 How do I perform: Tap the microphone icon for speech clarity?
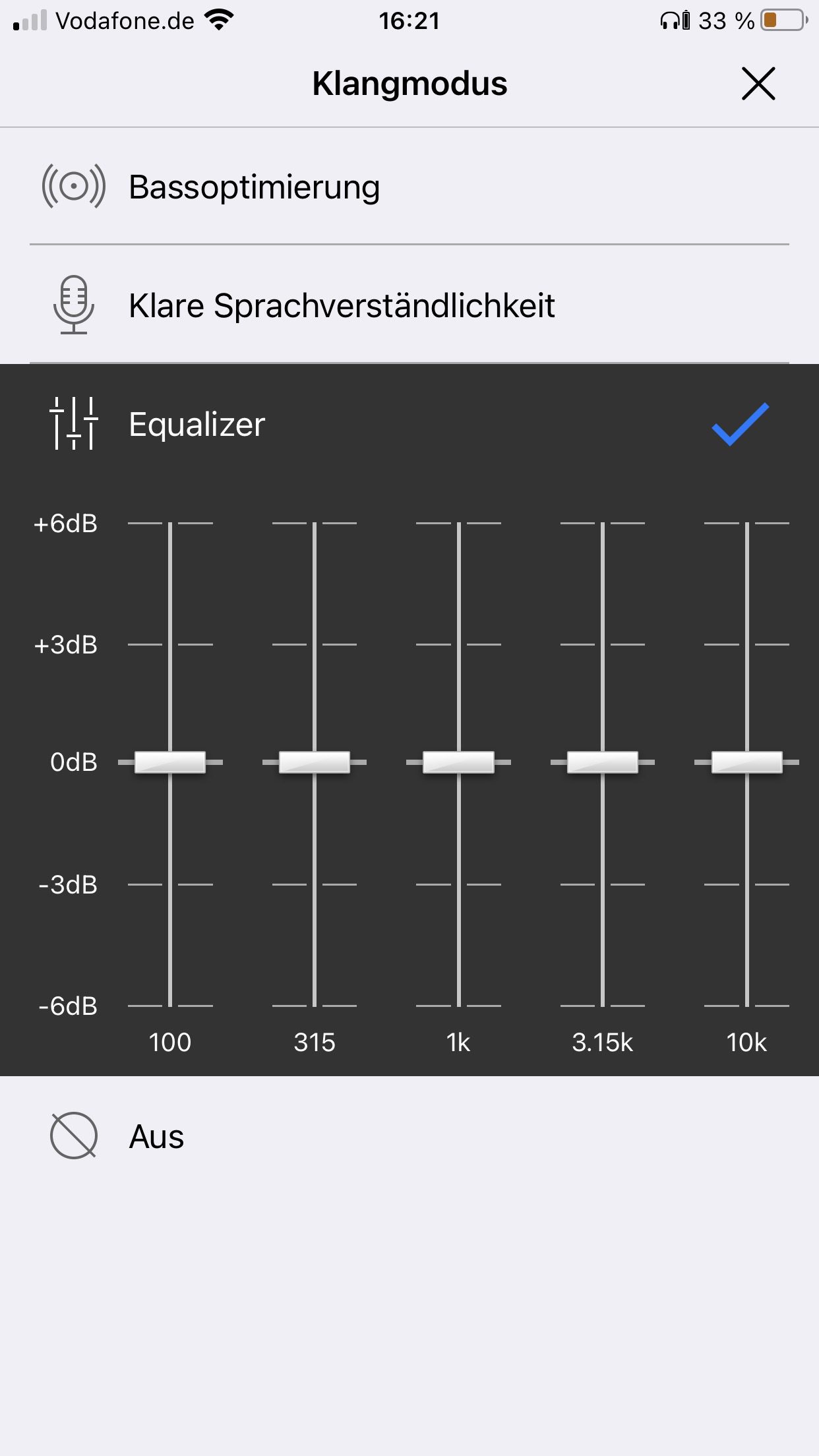pos(73,305)
